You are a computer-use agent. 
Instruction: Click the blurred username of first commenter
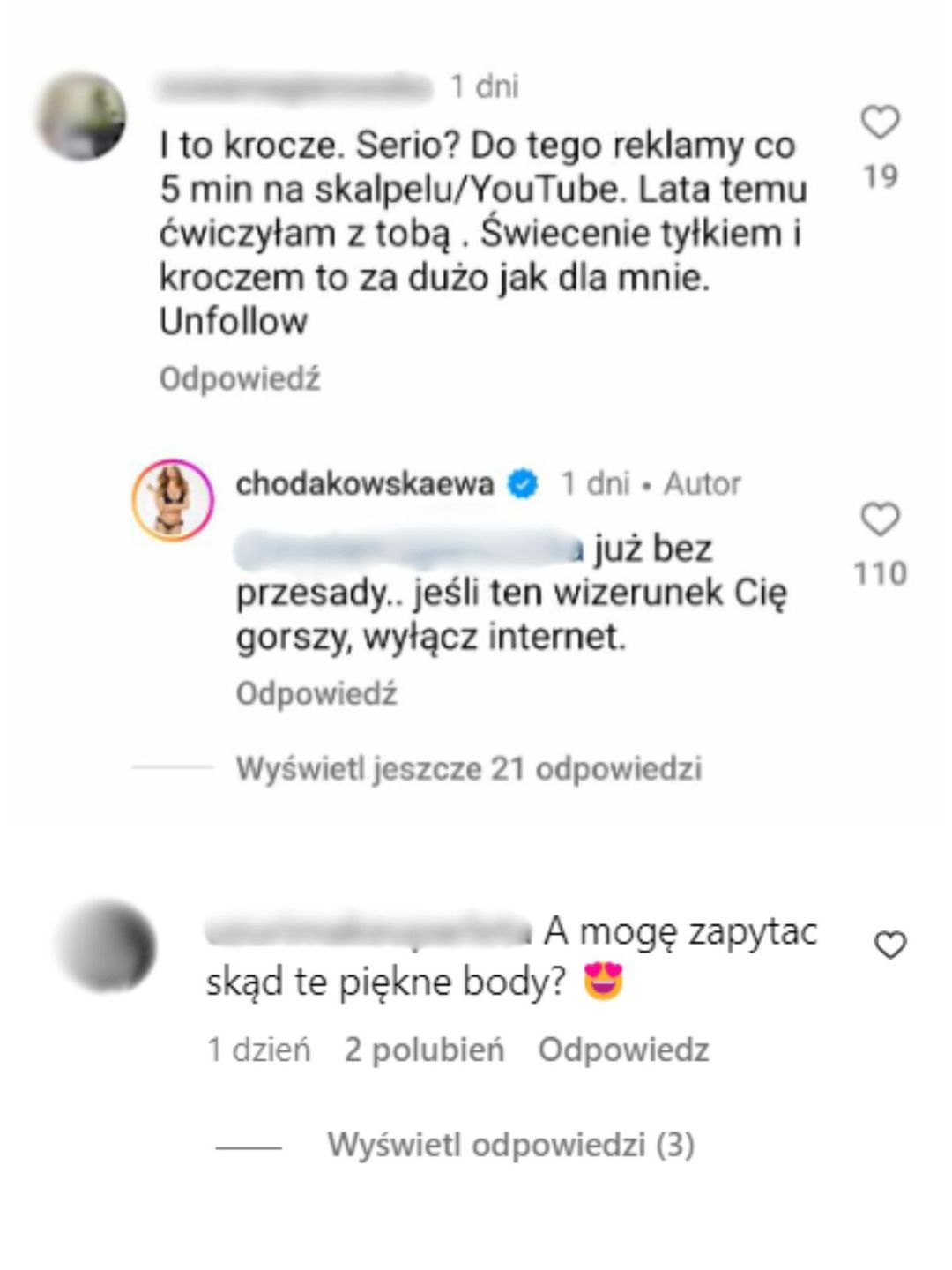point(296,86)
